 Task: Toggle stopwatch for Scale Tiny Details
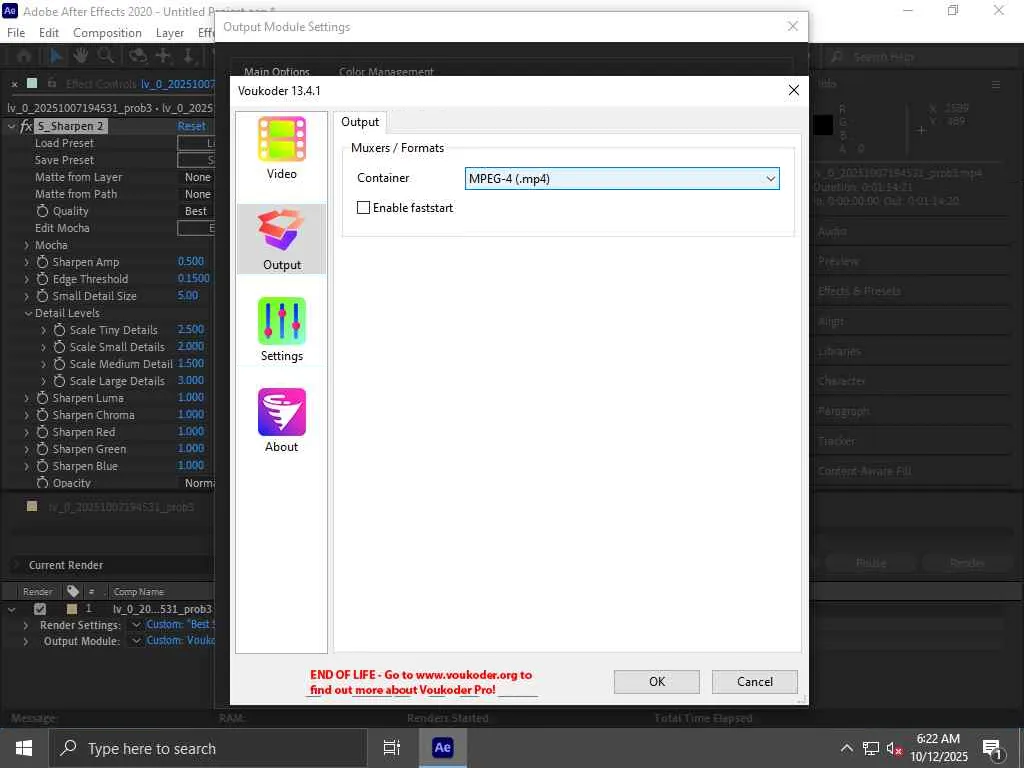[59, 330]
